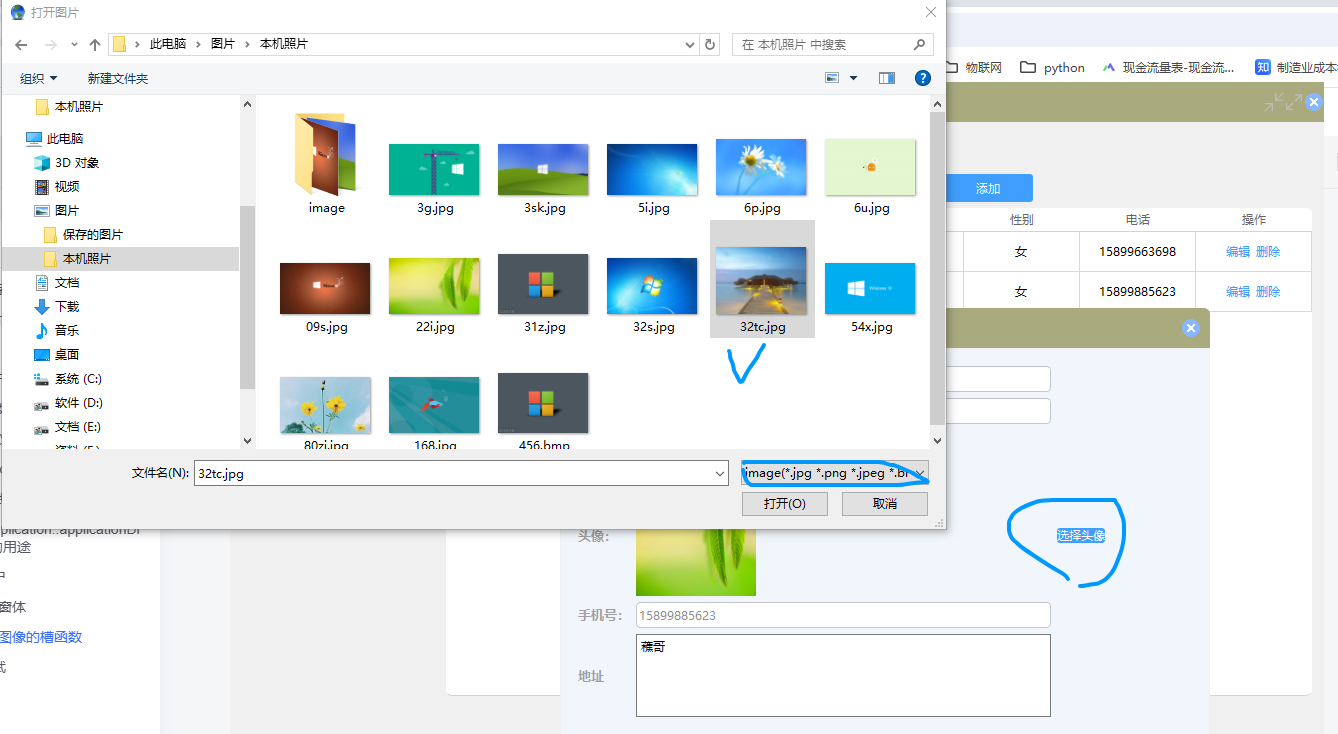Open the 组织 menu

(x=39, y=78)
